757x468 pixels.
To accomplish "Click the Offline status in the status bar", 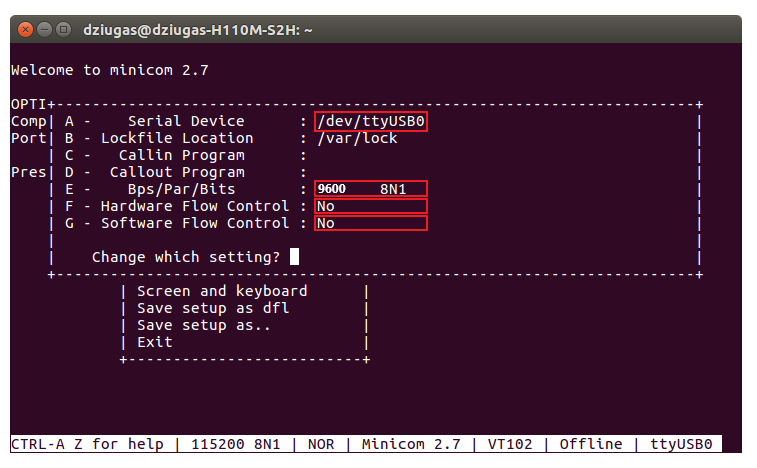I will (590, 444).
